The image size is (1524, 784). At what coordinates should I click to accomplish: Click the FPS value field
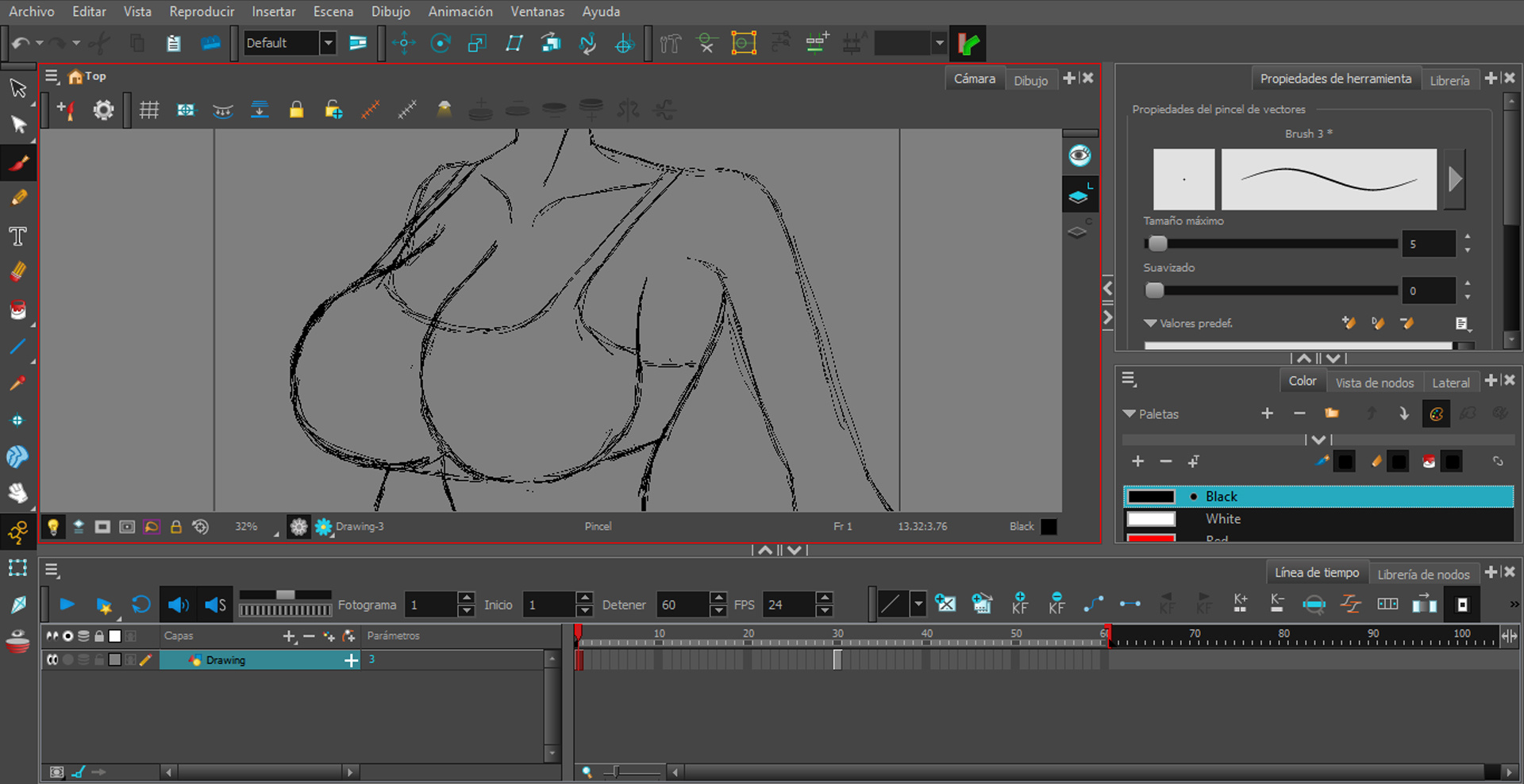tap(789, 605)
